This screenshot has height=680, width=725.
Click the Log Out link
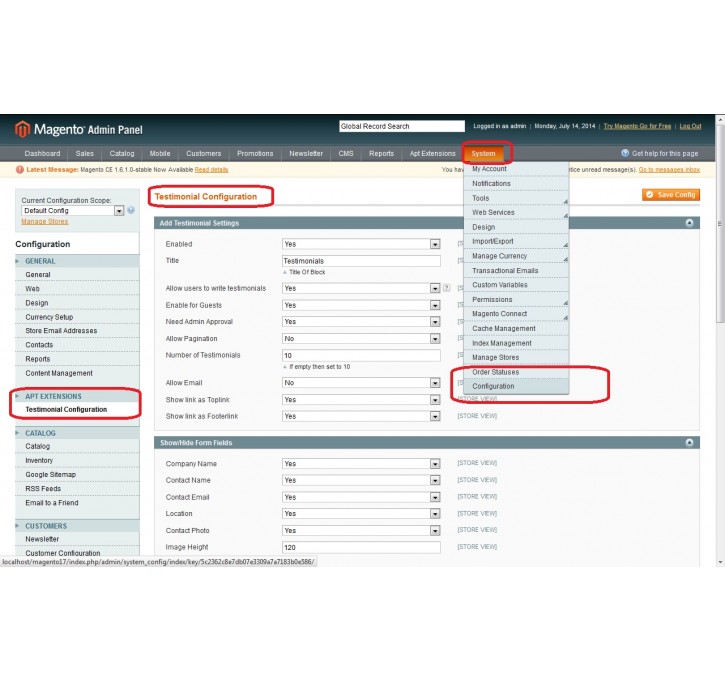pos(690,126)
